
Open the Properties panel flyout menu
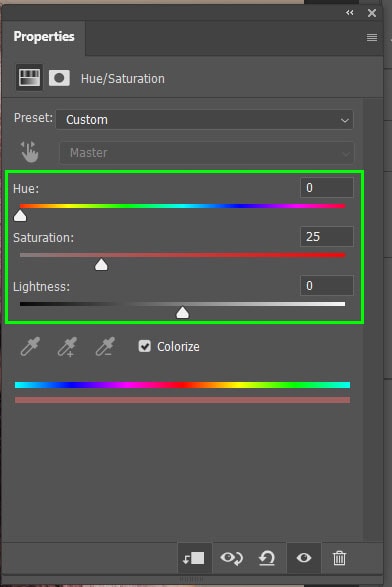coord(372,37)
